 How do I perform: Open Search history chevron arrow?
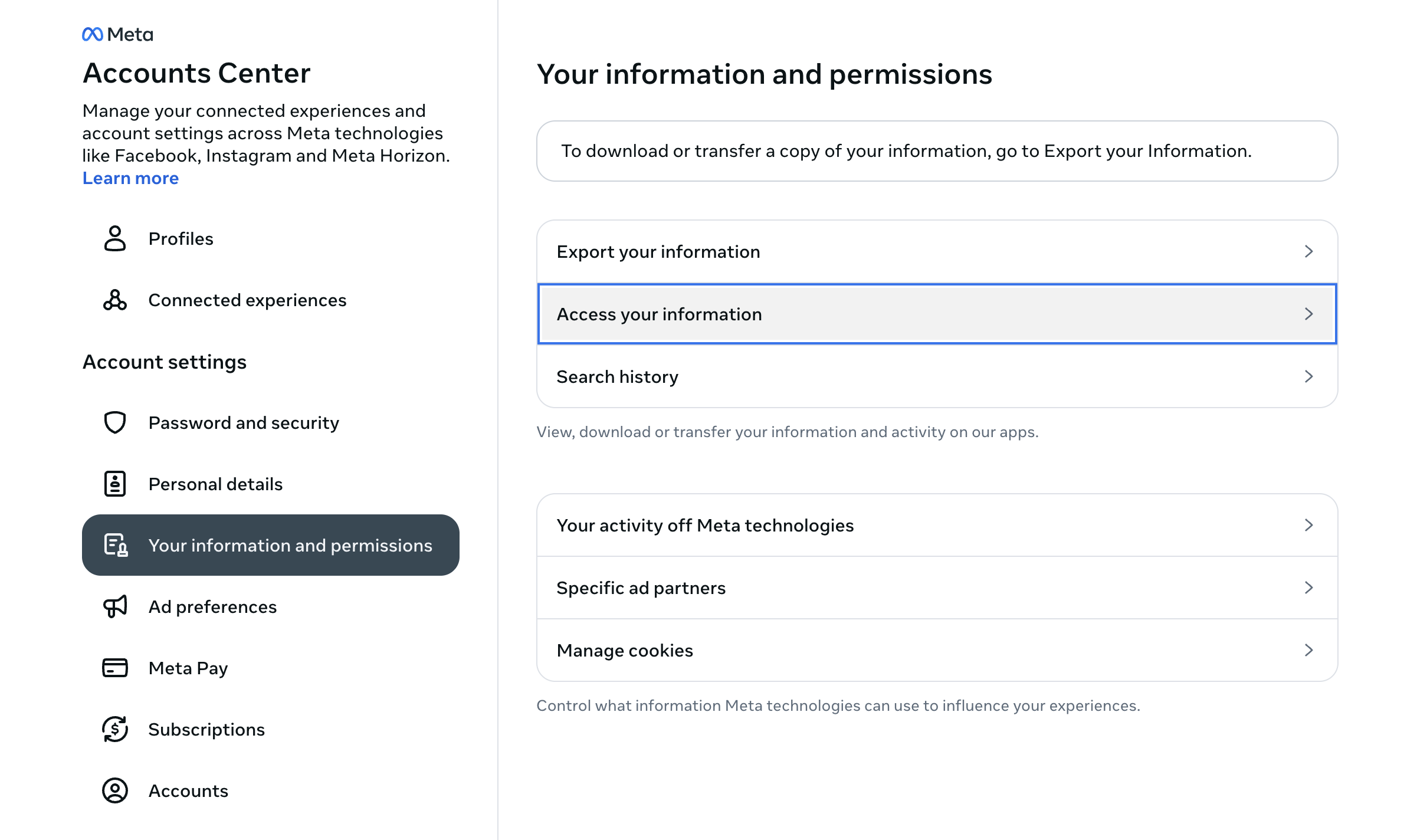[x=1308, y=376]
